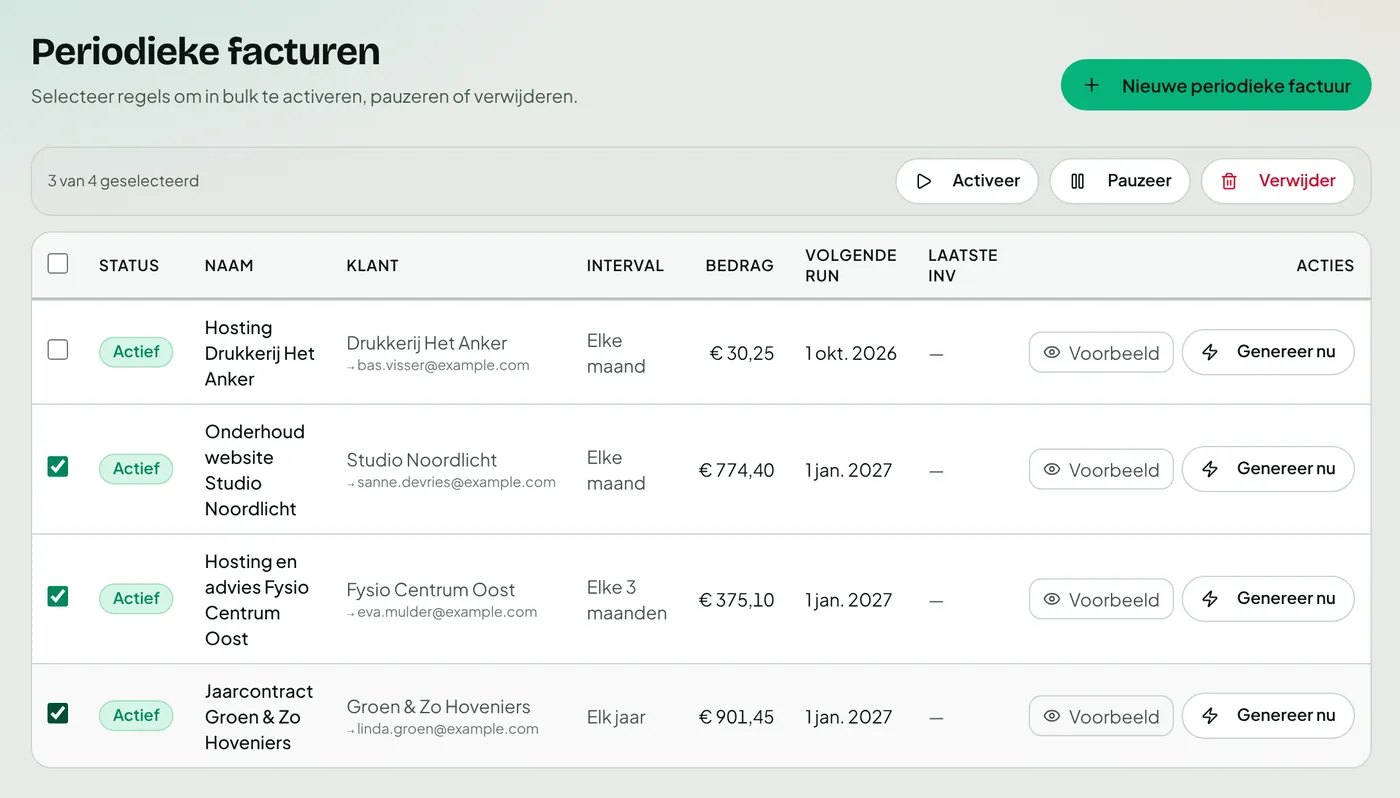Click the Periodieke facturen page heading
The image size is (1400, 798).
tap(206, 51)
